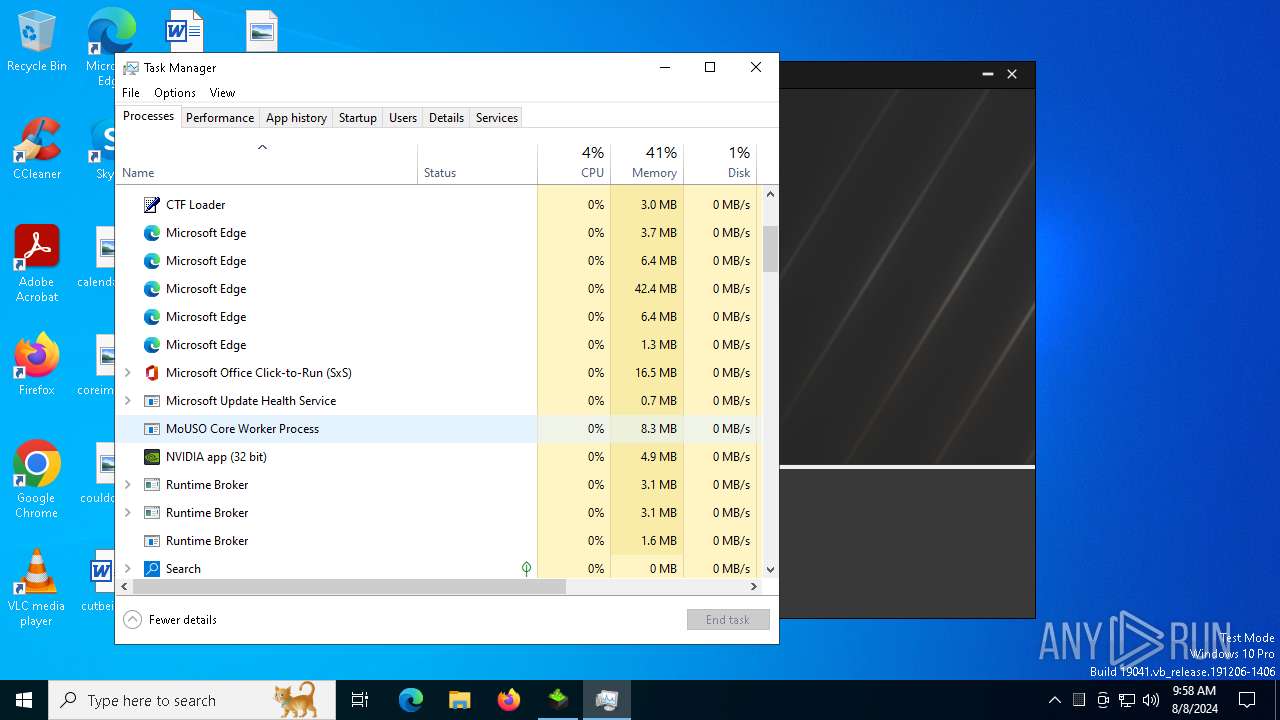Open Adobe Acrobat desktop shortcut
This screenshot has height=720, width=1280.
coord(37,264)
